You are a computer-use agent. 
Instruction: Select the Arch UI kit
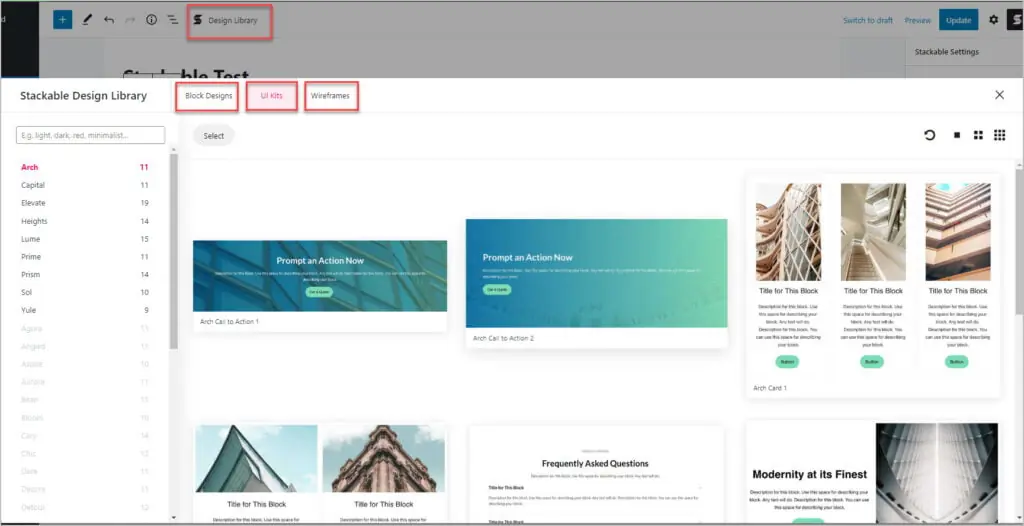click(85, 167)
